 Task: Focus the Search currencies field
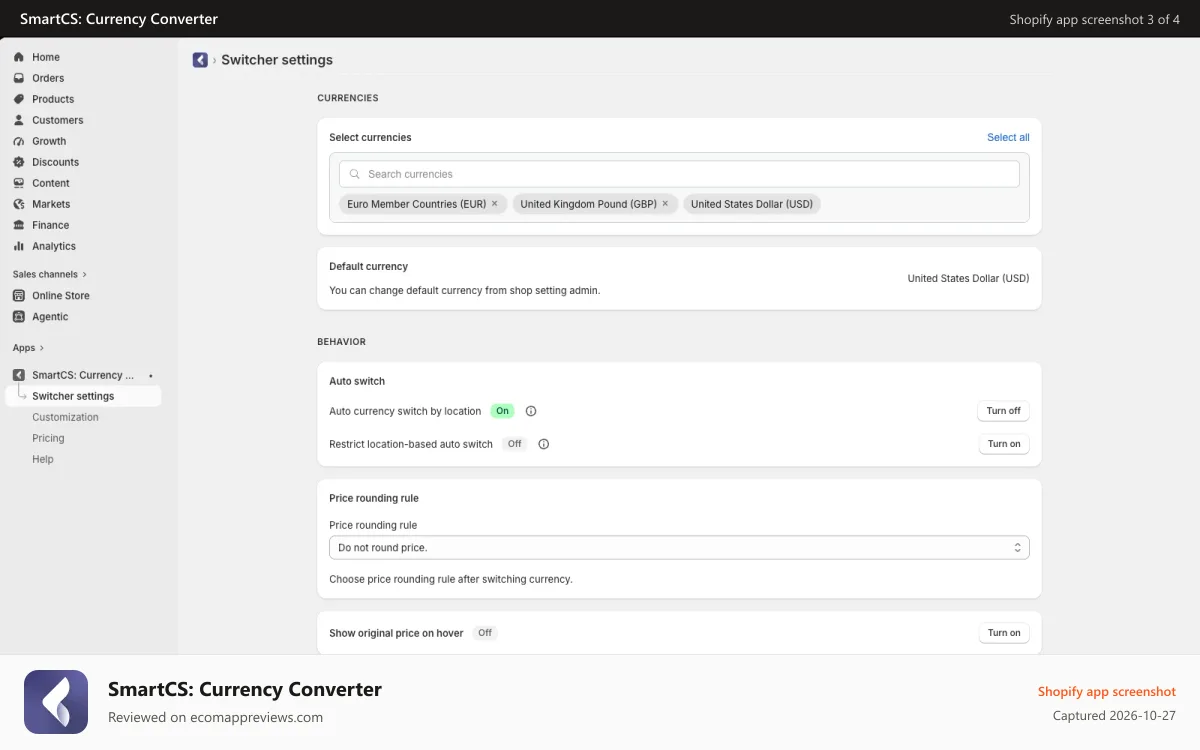(679, 174)
